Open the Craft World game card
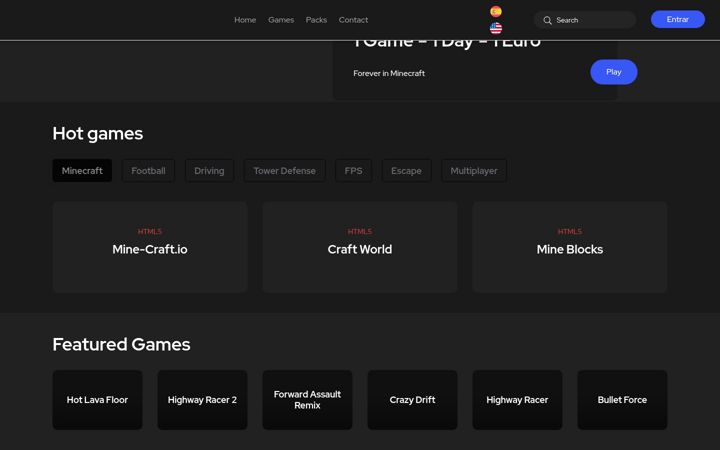Screen dimensions: 720x450 (360, 247)
